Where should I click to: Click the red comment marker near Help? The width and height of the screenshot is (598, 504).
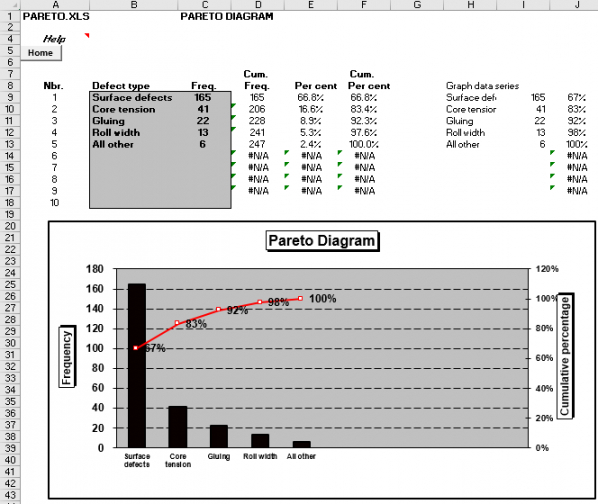coord(87,35)
